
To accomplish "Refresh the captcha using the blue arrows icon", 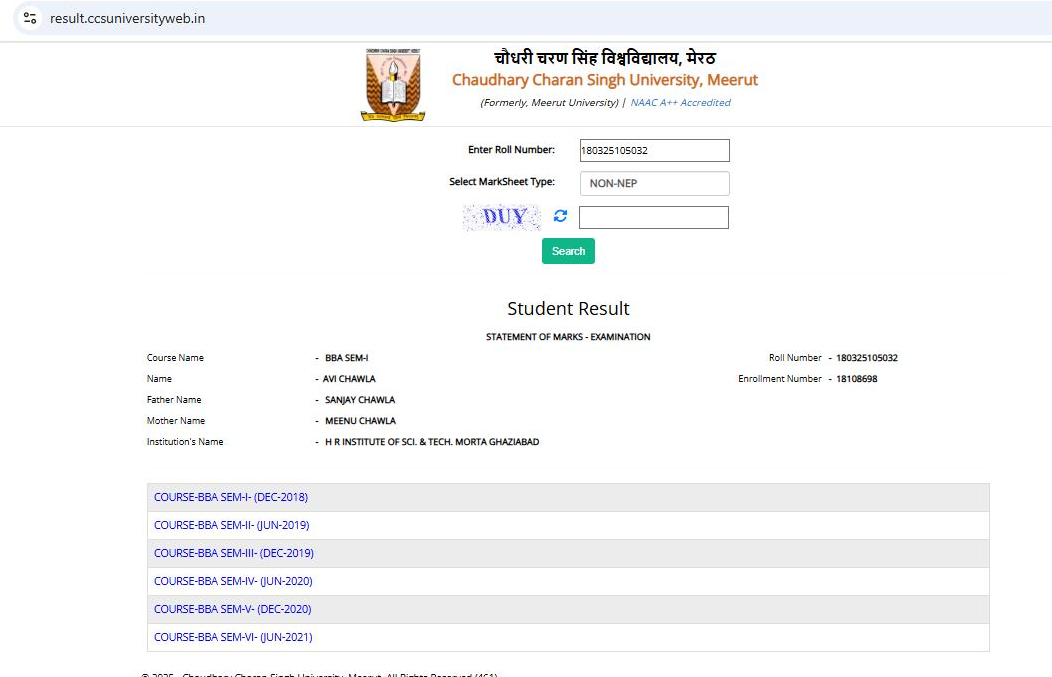I will coord(560,217).
